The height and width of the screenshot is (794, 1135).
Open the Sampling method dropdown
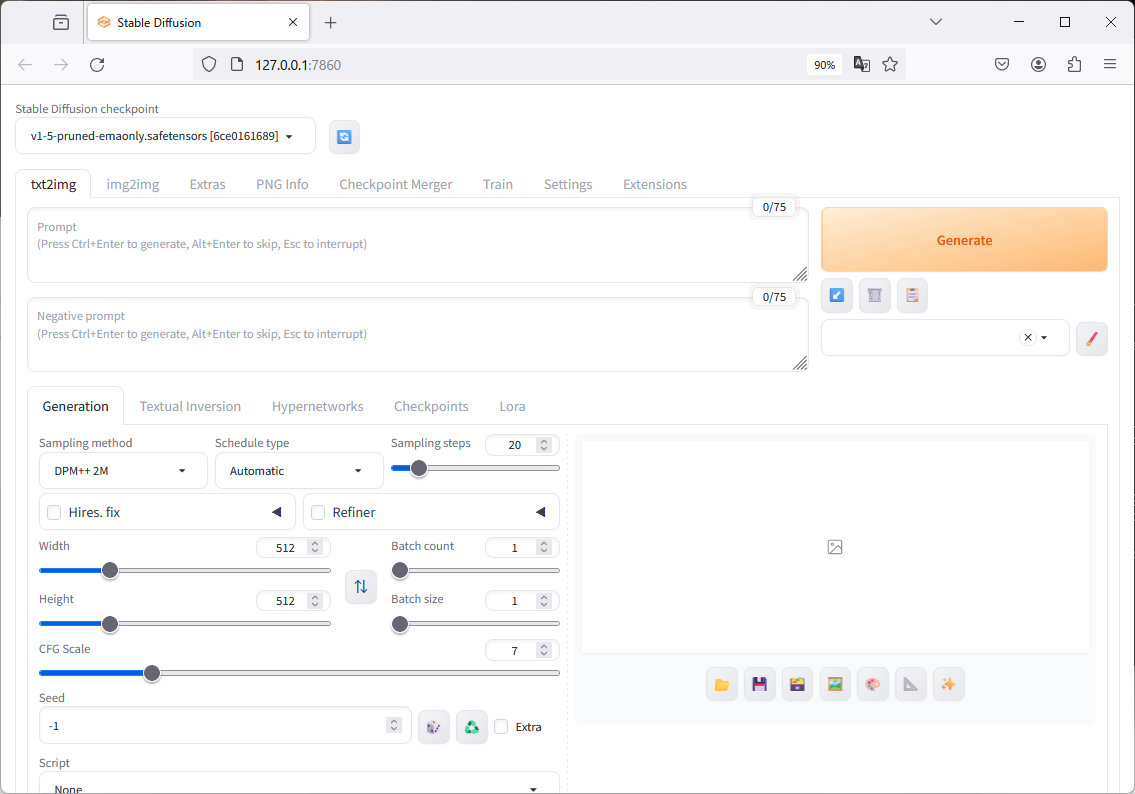(122, 470)
